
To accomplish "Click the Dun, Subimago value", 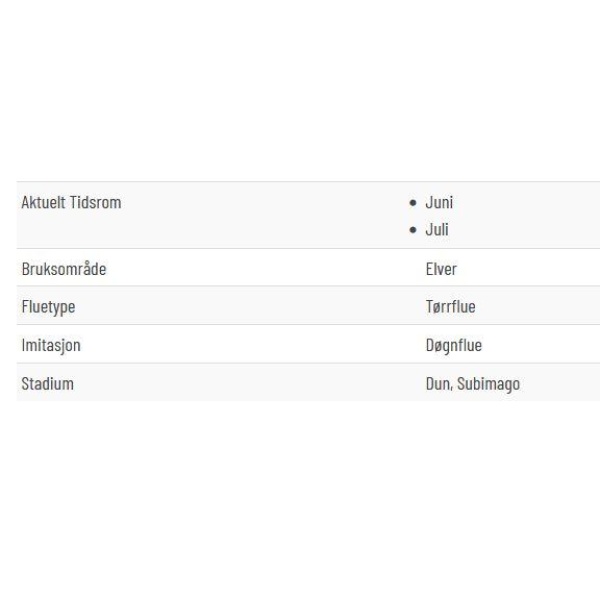I will coord(473,384).
